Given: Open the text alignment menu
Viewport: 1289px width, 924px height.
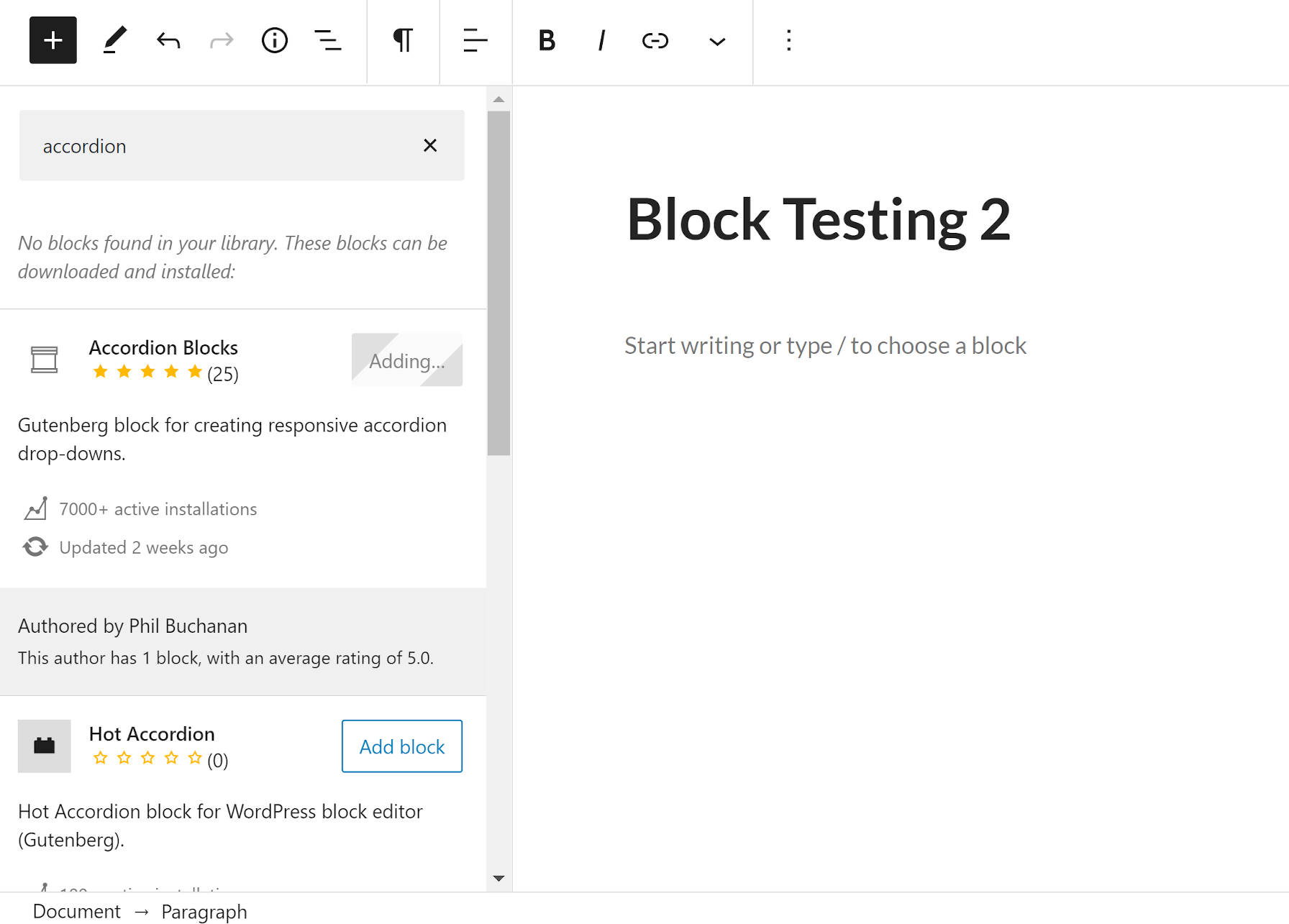Looking at the screenshot, I should (475, 41).
